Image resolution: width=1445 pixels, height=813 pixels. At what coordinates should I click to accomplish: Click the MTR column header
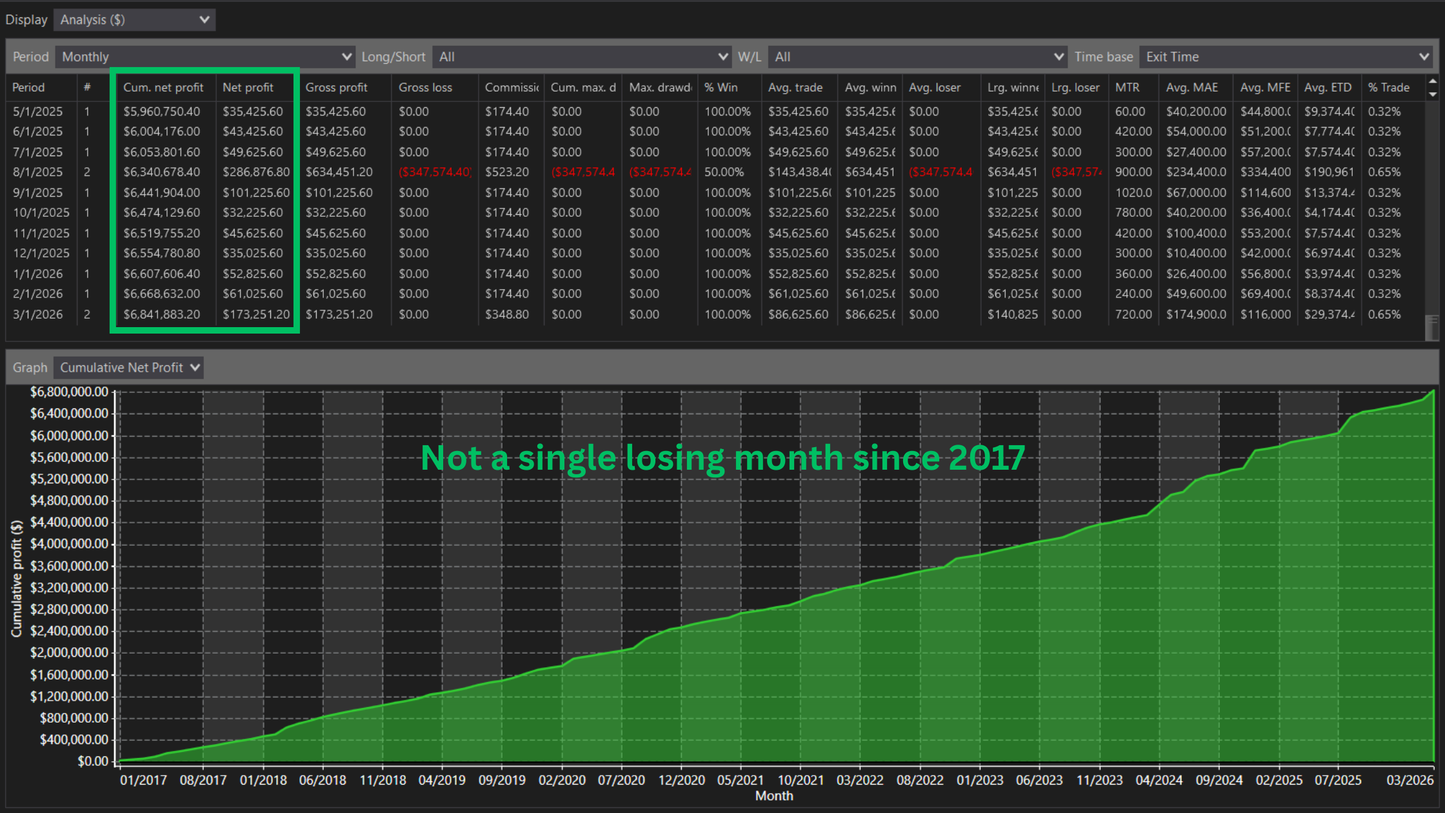(x=1128, y=88)
